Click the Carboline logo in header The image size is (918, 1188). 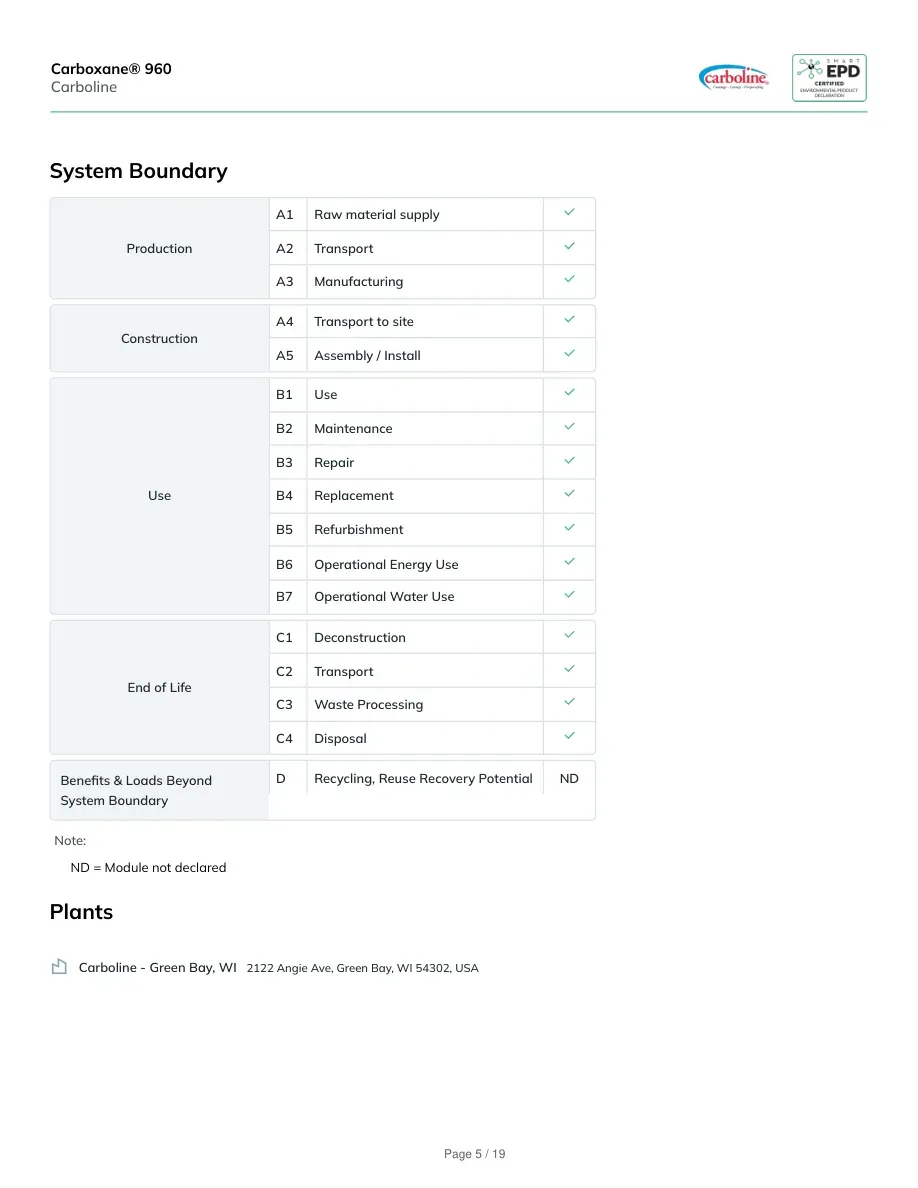point(733,77)
